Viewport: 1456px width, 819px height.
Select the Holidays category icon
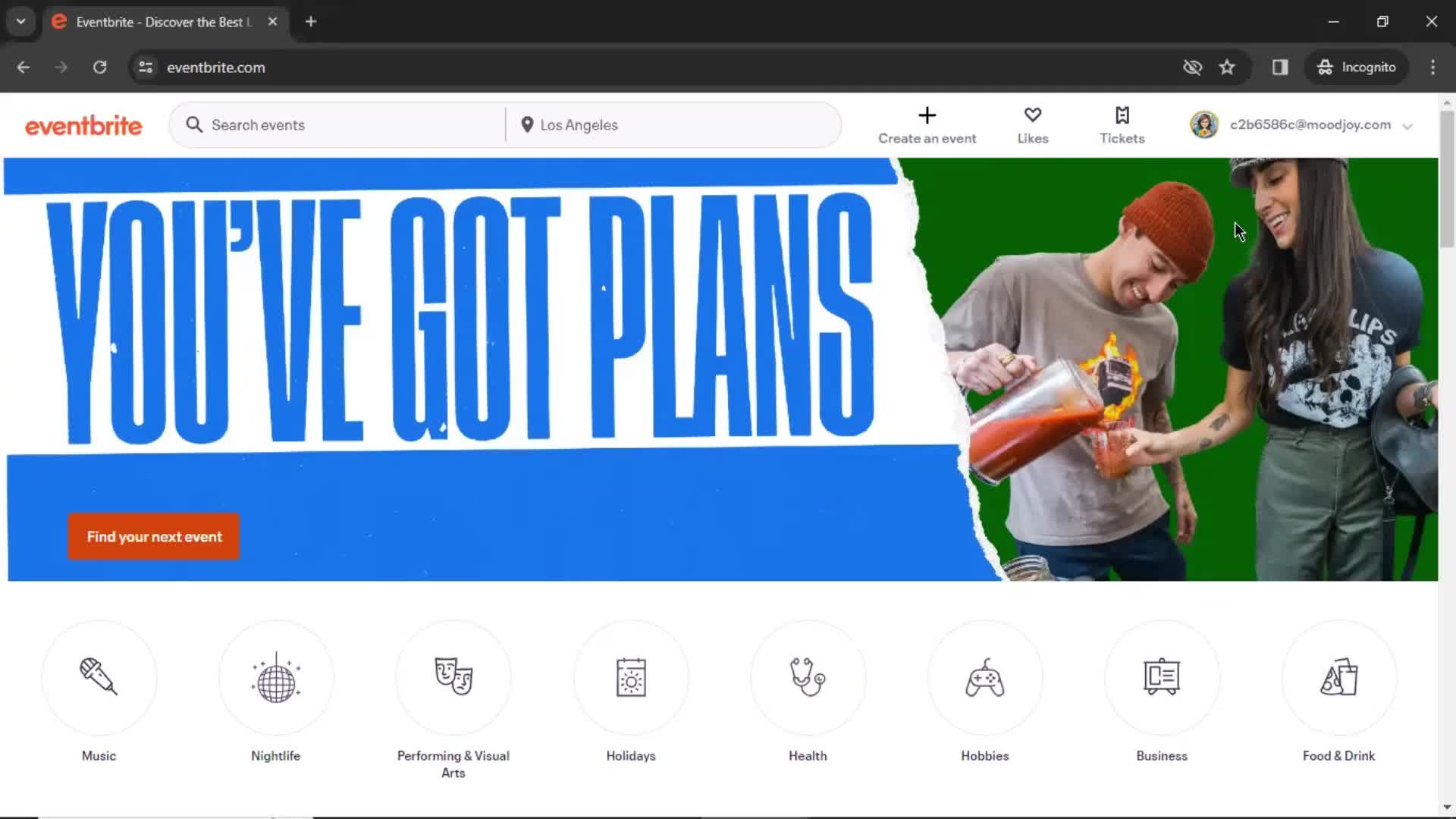630,678
